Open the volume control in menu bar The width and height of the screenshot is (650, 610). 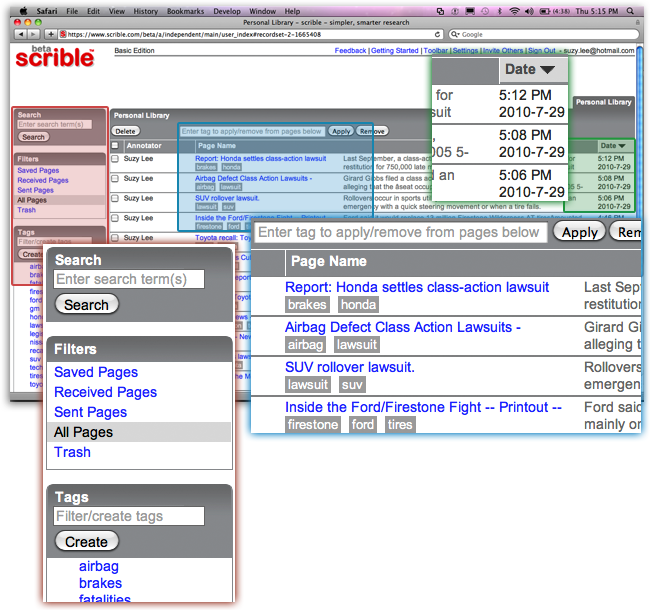(x=529, y=11)
